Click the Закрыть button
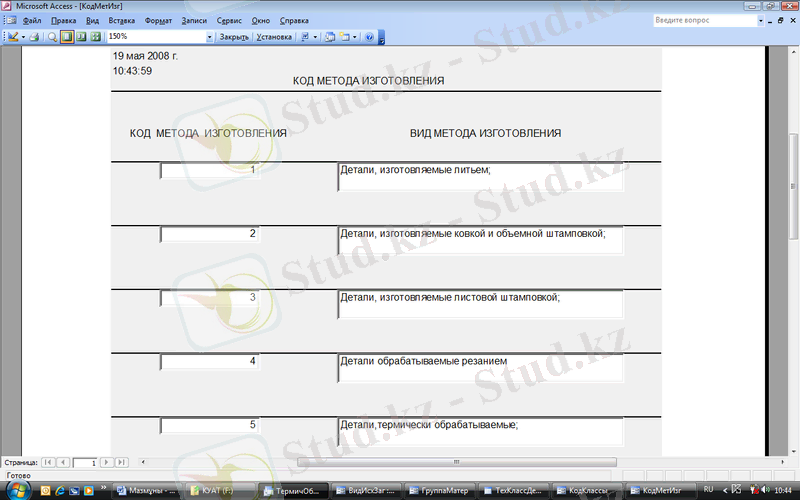This screenshot has width=800, height=500. click(x=234, y=37)
